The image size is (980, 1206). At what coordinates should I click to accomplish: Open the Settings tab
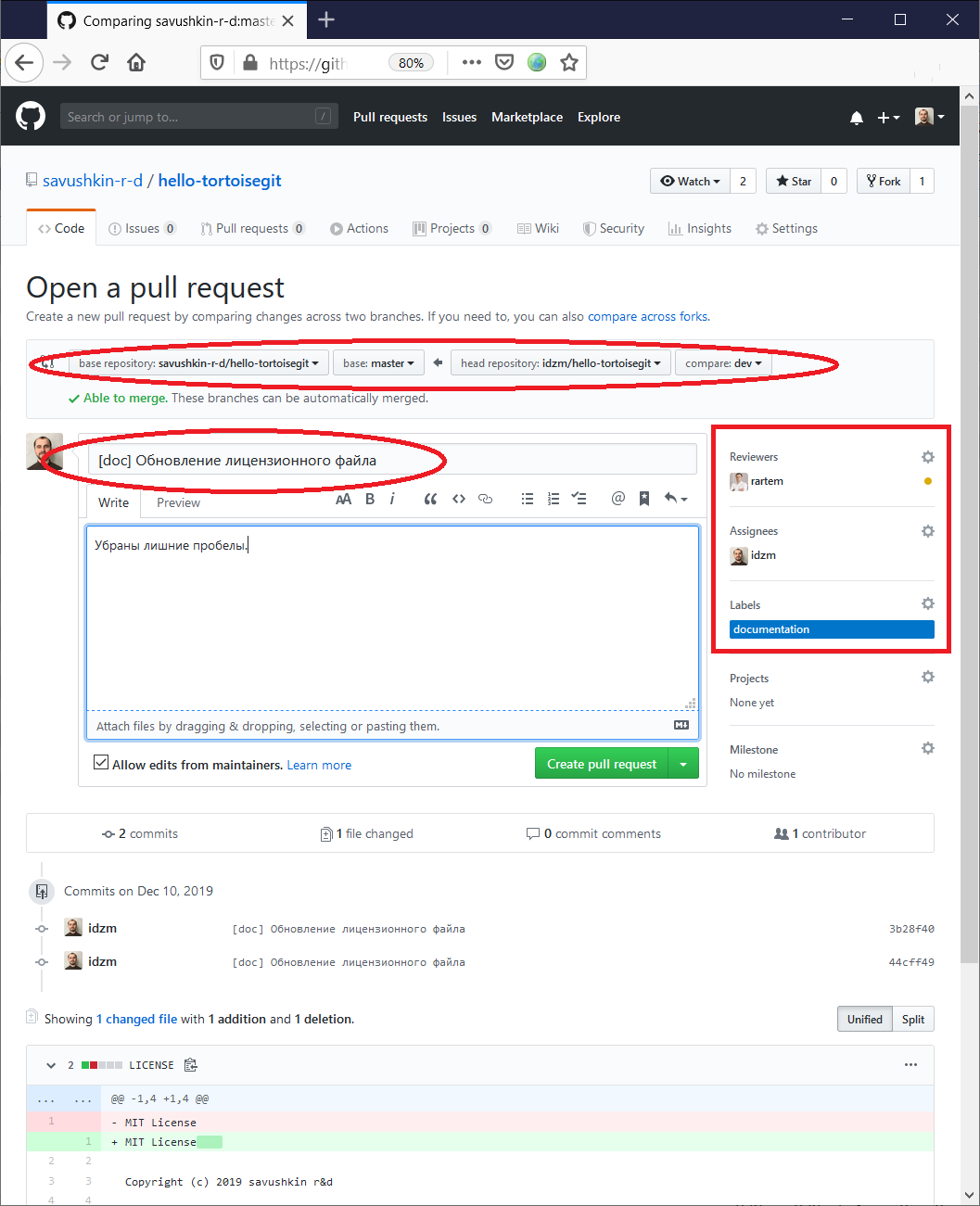click(786, 229)
